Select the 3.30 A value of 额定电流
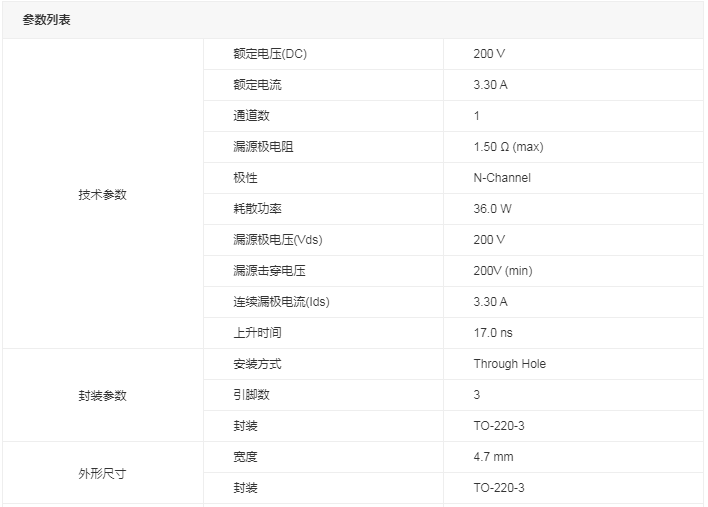Screen dimensions: 708x507 pyautogui.click(x=491, y=85)
